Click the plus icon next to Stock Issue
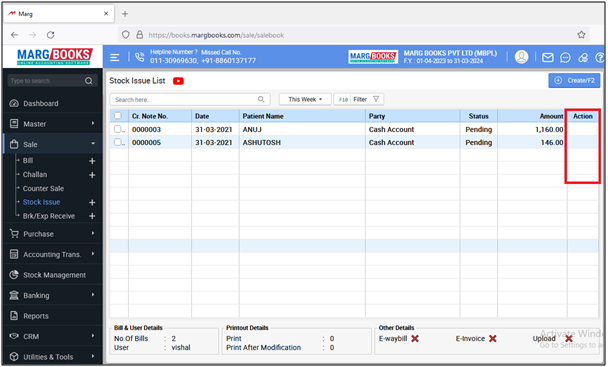608x367 pixels. [92, 203]
